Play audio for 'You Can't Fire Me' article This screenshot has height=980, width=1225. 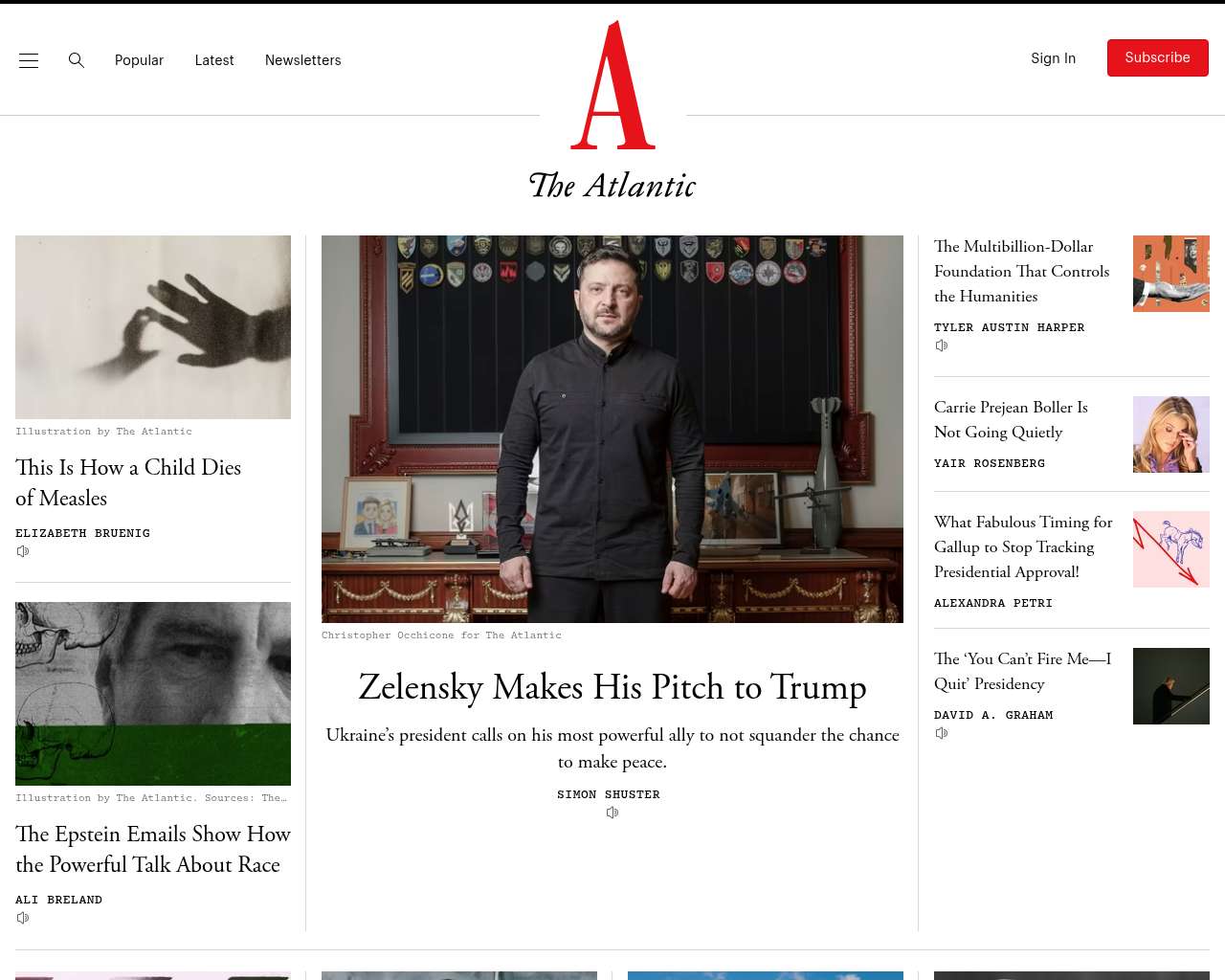tap(942, 733)
